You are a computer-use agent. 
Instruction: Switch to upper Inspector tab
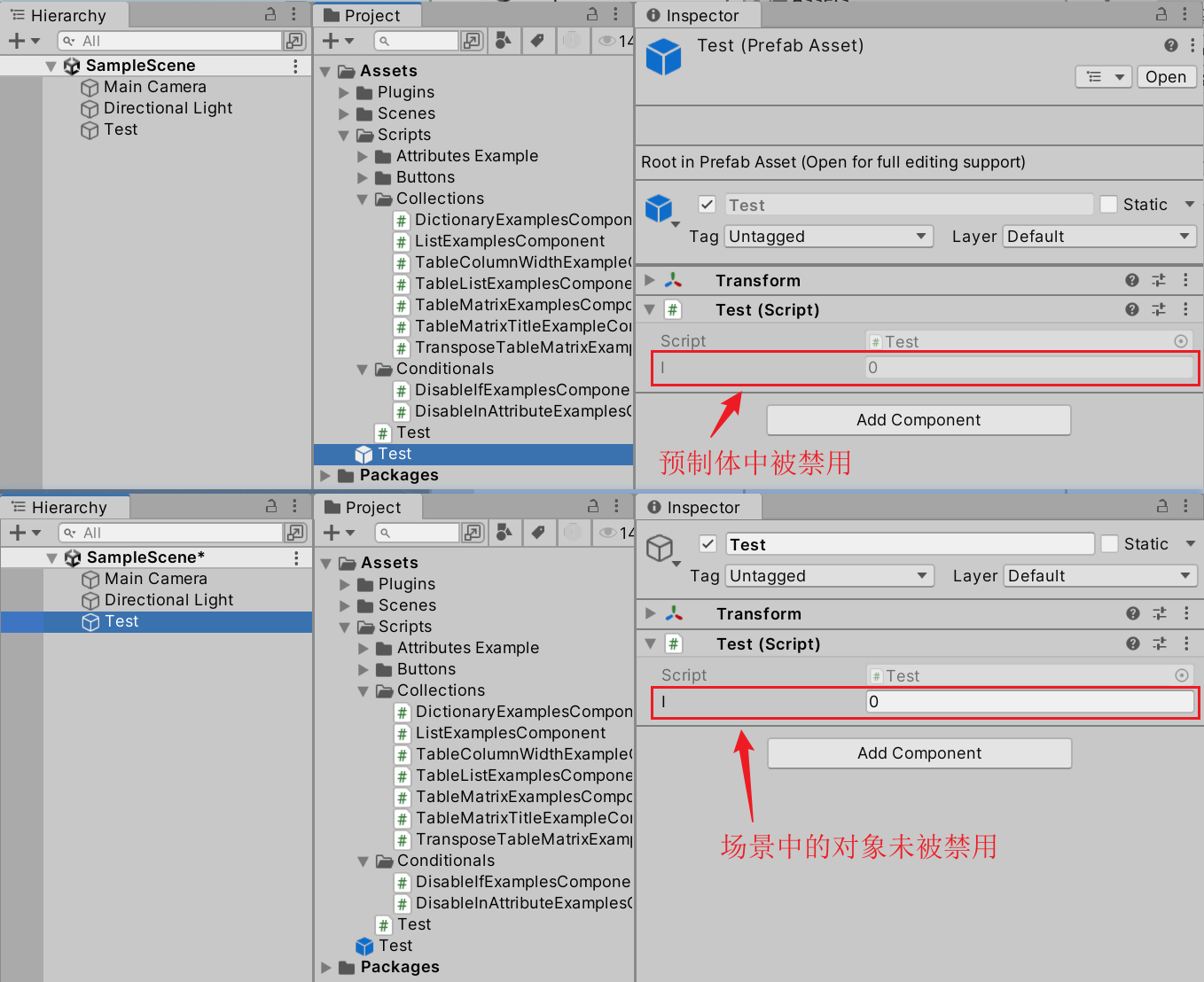click(700, 15)
